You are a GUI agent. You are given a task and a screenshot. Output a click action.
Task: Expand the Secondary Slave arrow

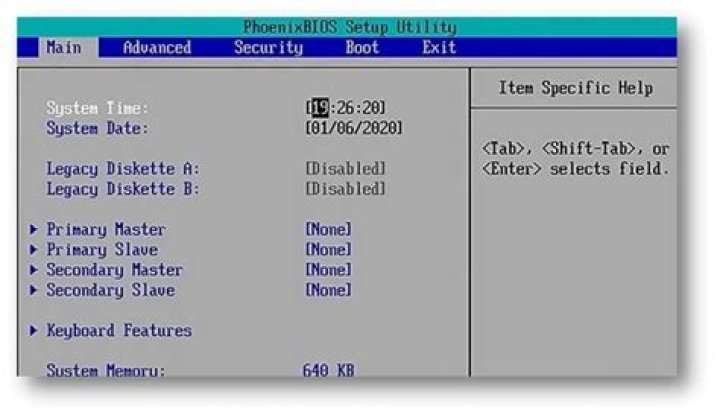(x=34, y=289)
